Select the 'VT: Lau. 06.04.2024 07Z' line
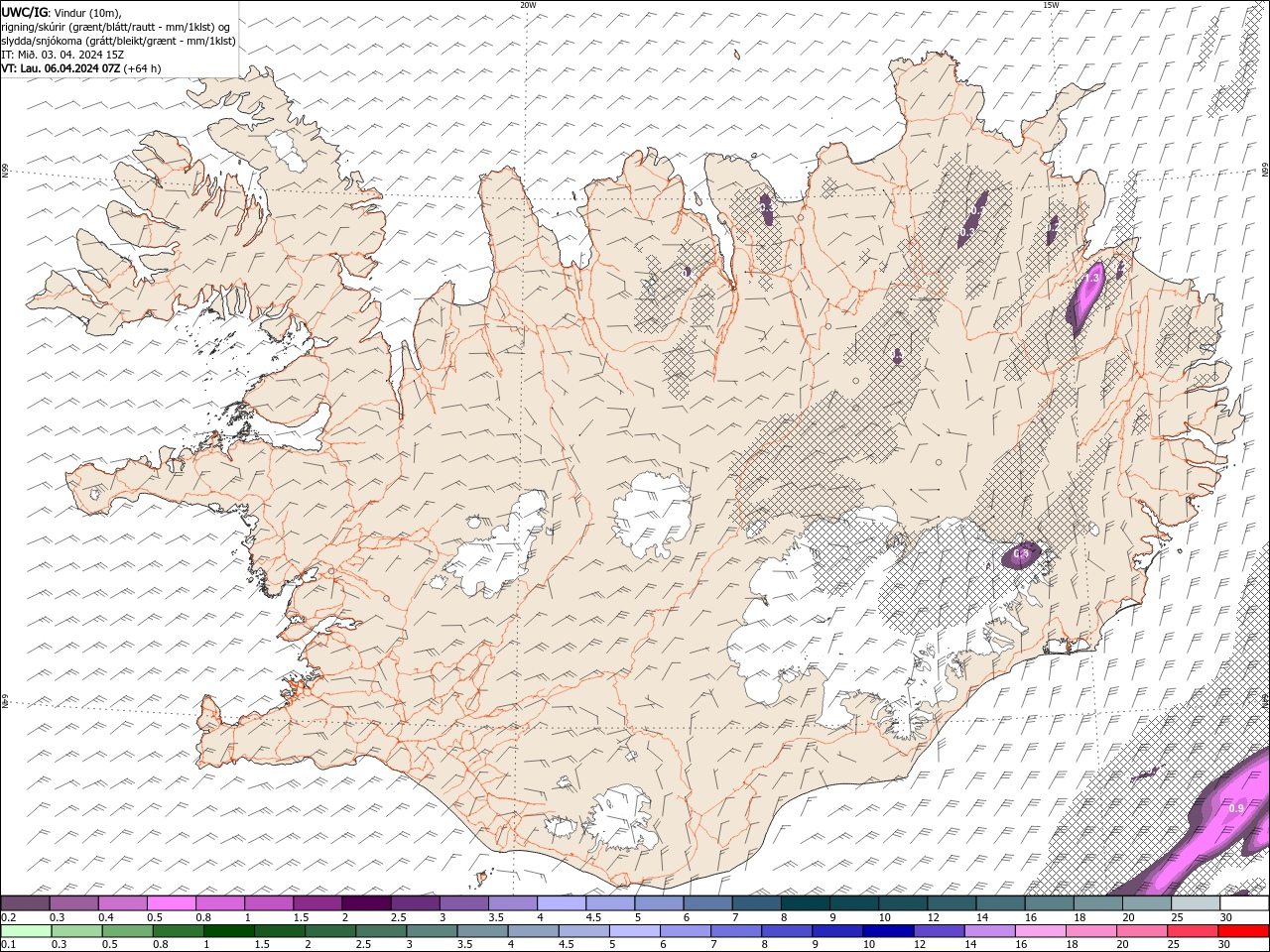 tap(81, 68)
